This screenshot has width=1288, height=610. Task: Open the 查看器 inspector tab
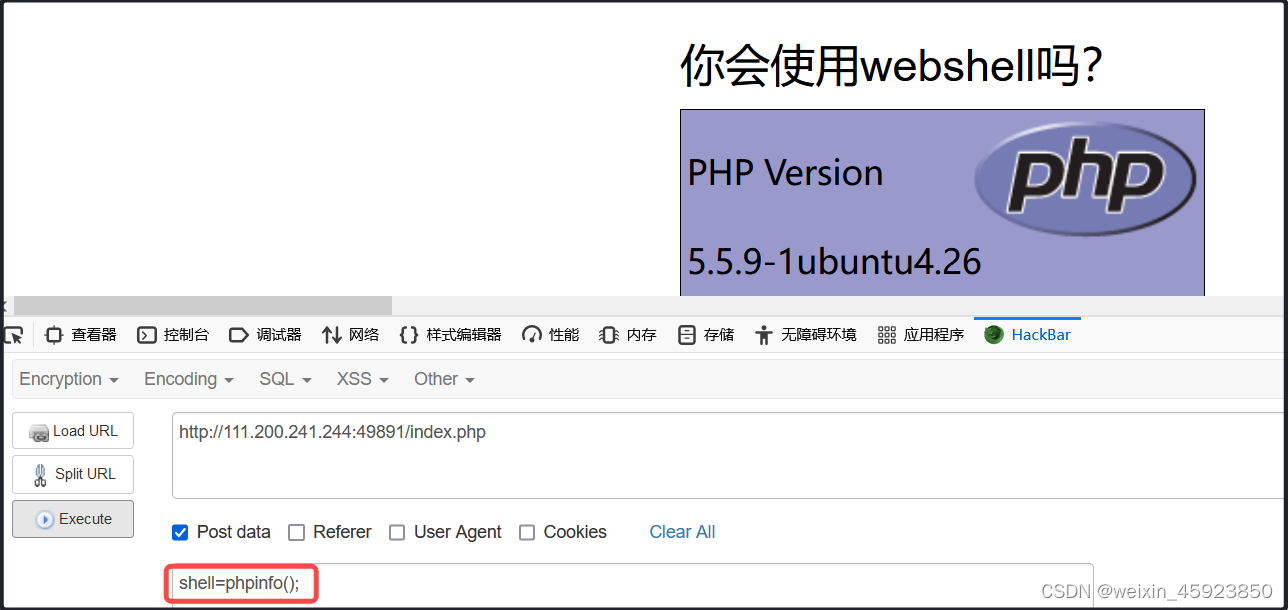click(81, 335)
